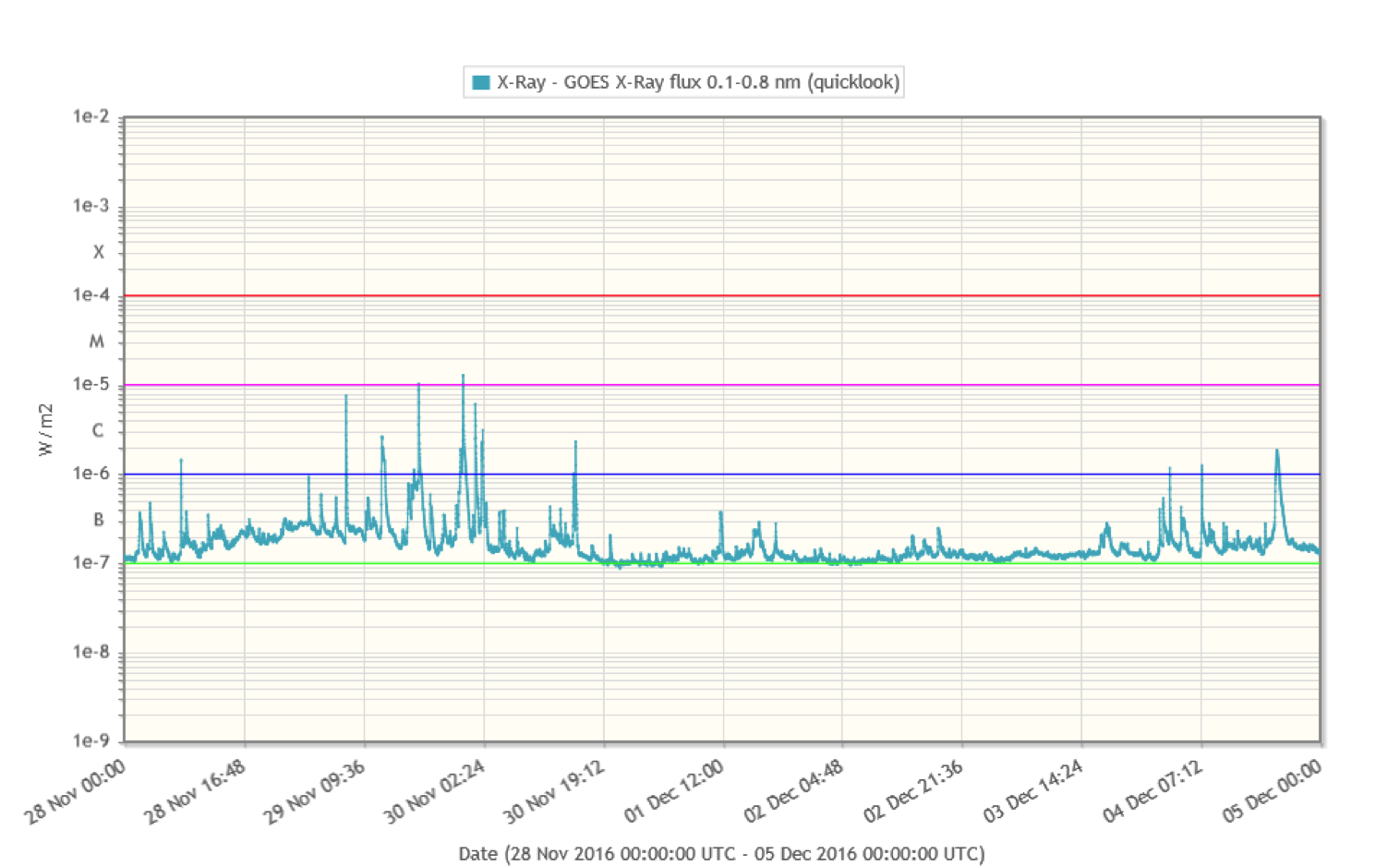This screenshot has height=866, width=1400.
Task: Click the 1e-3 y-axis label
Action: click(91, 206)
